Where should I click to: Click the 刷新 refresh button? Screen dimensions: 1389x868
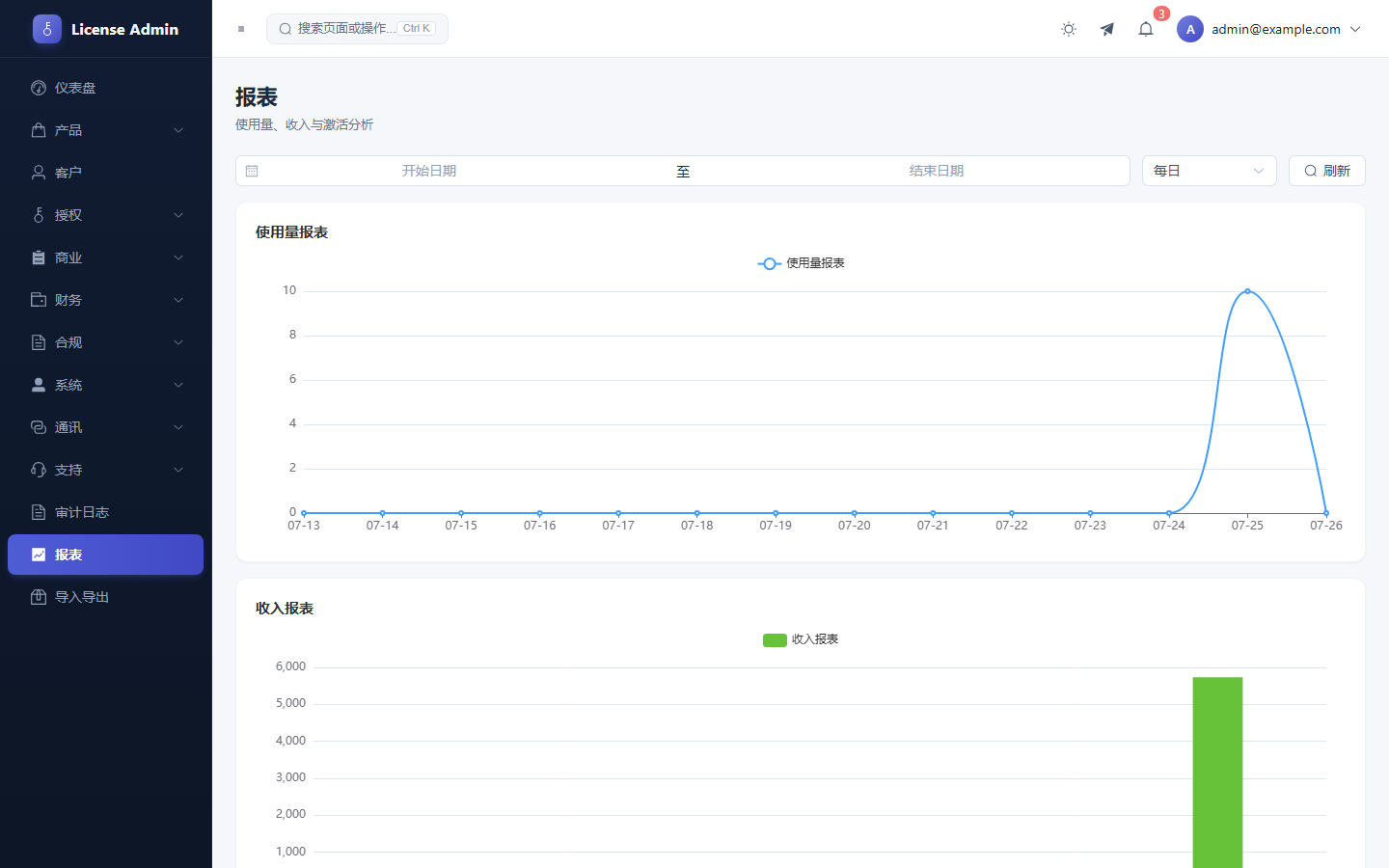click(1327, 171)
